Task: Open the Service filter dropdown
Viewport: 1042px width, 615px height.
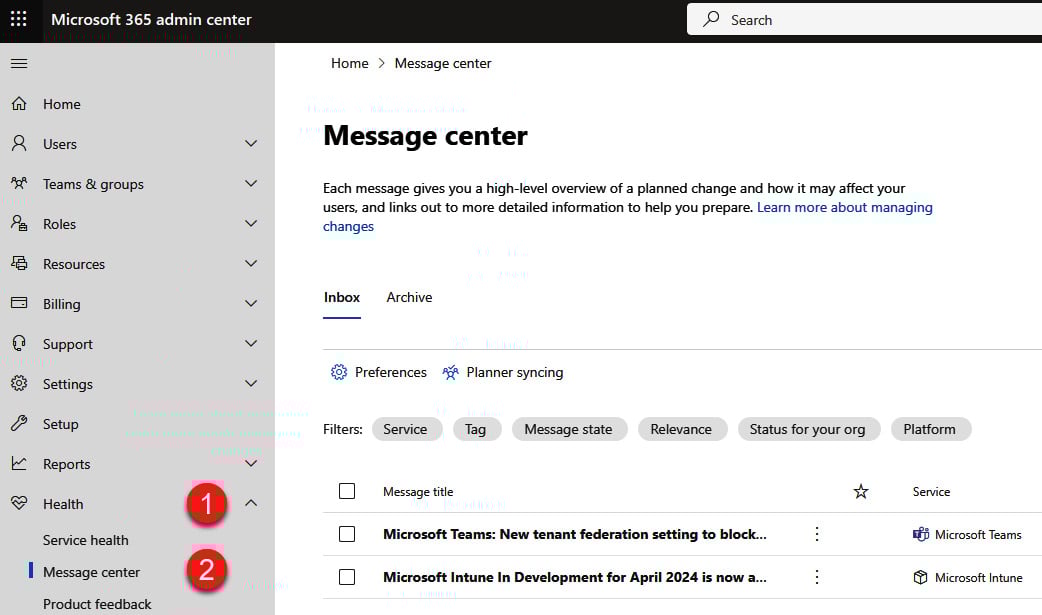Action: 405,430
